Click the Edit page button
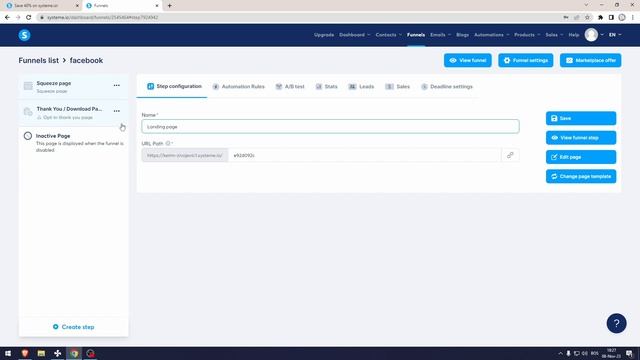The width and height of the screenshot is (640, 360). pos(581,157)
